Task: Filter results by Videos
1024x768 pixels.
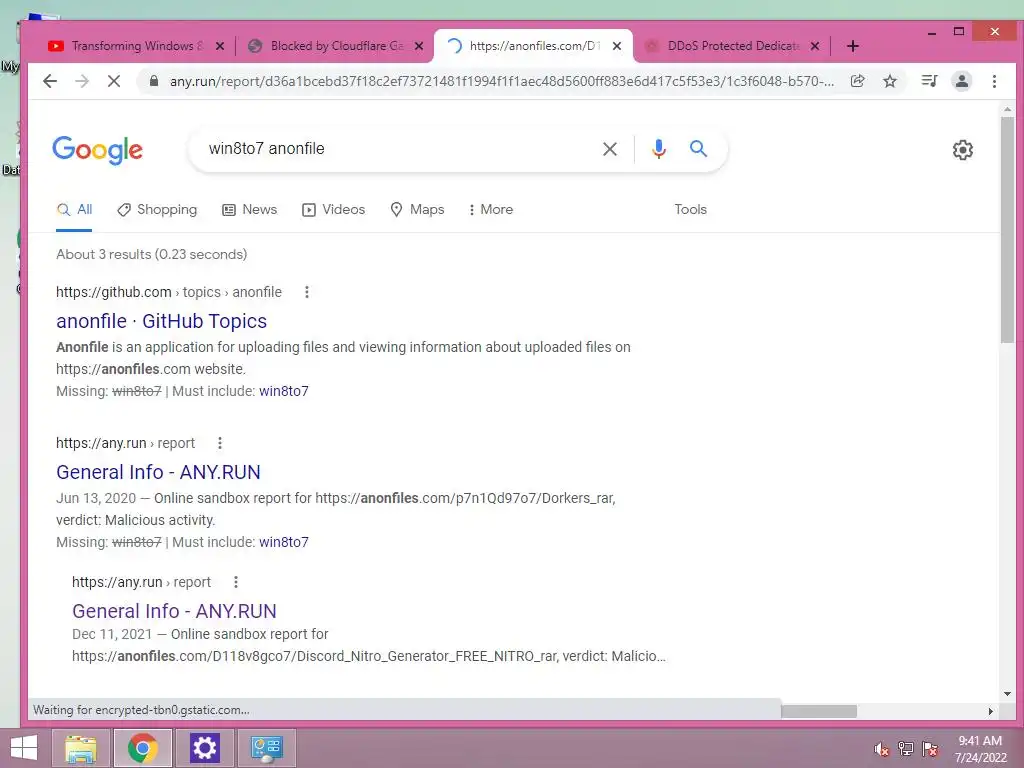Action: point(333,210)
